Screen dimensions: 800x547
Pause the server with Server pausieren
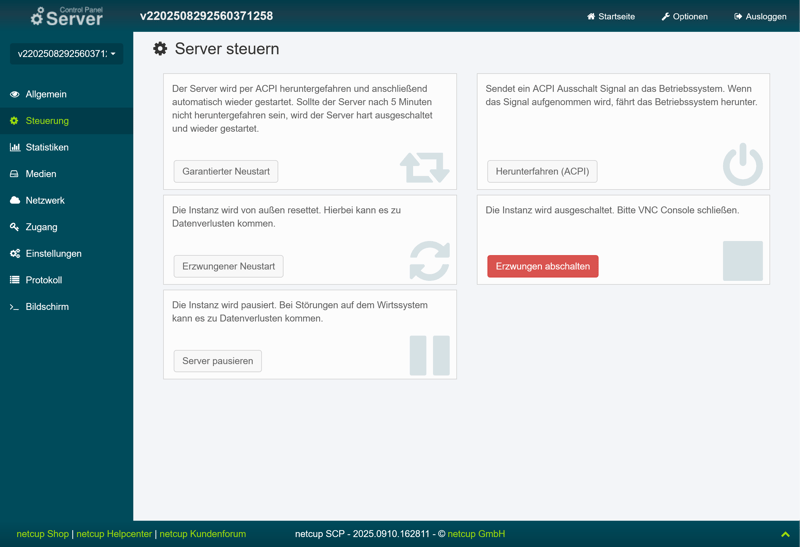pos(217,361)
